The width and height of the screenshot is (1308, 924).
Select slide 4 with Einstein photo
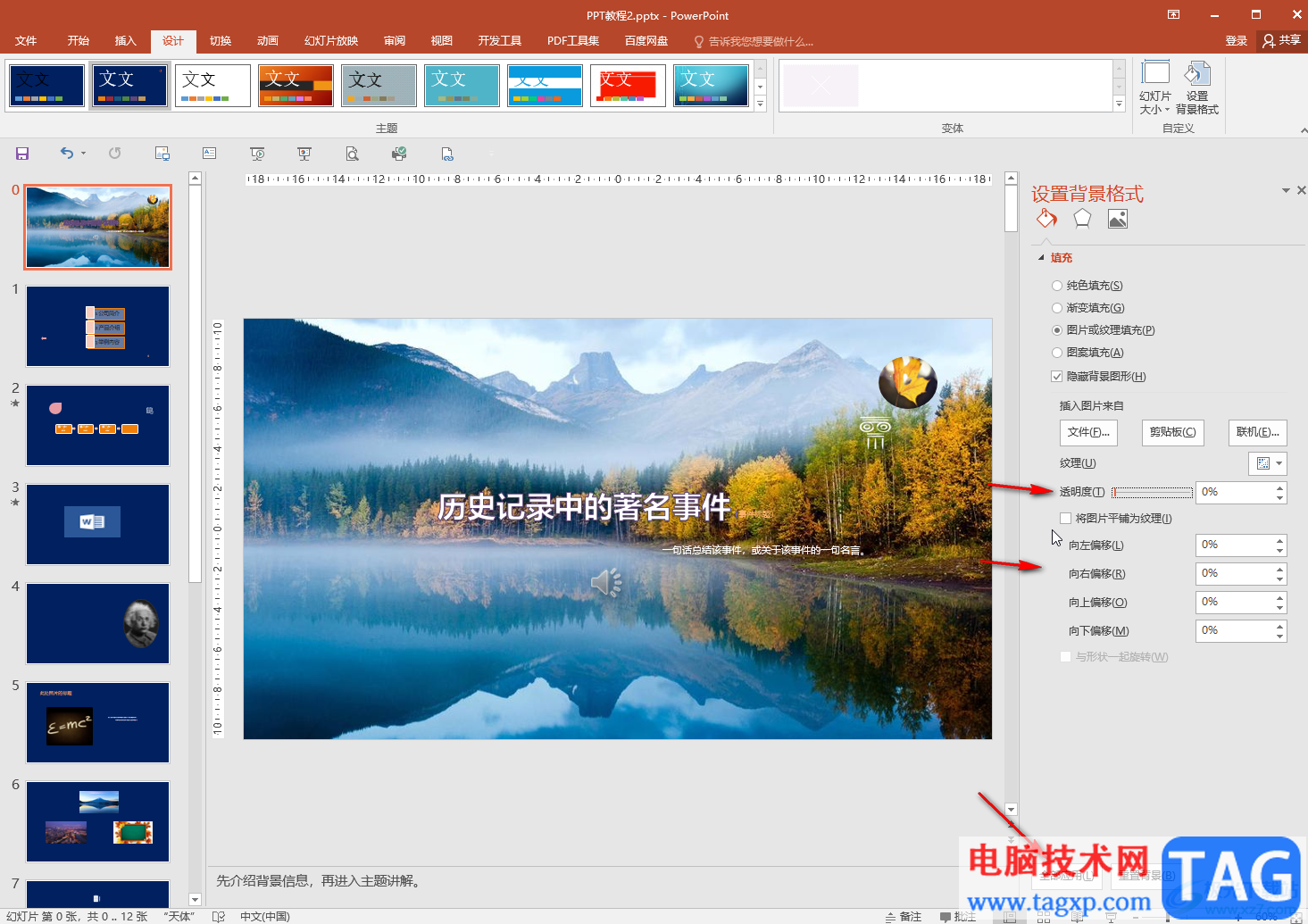pyautogui.click(x=97, y=624)
